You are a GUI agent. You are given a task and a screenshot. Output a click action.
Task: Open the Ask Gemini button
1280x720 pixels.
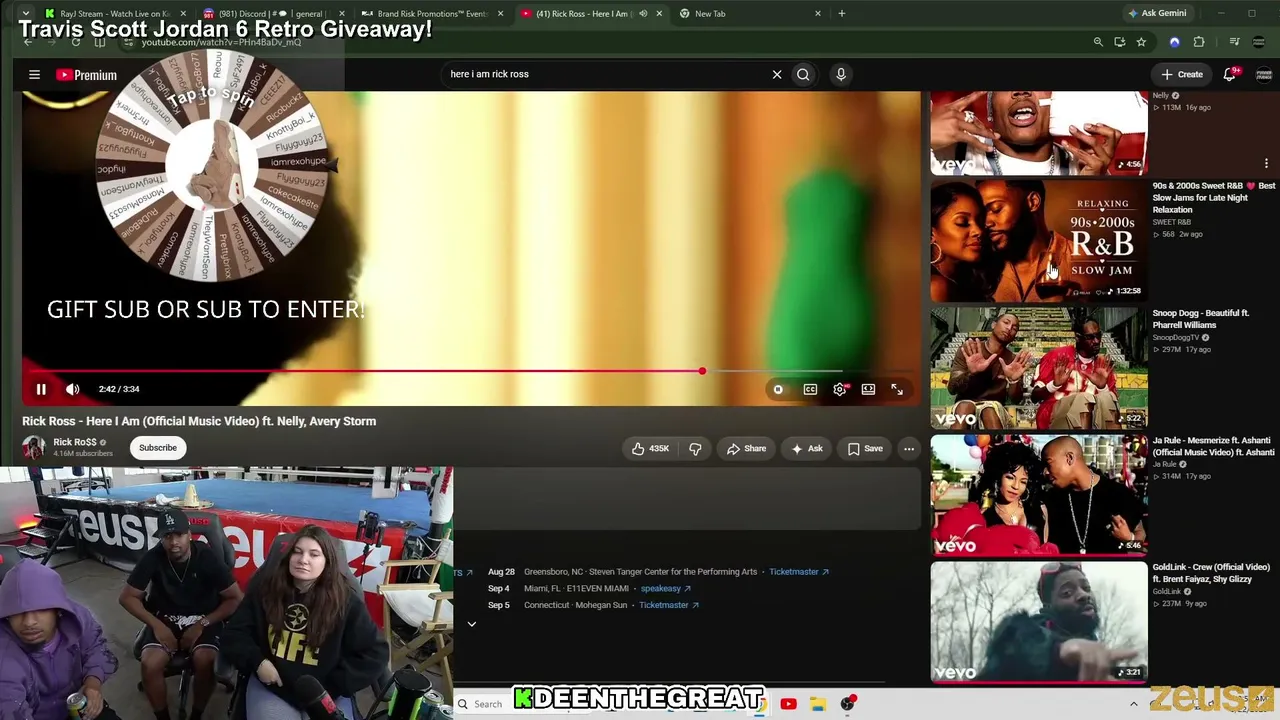point(1157,14)
